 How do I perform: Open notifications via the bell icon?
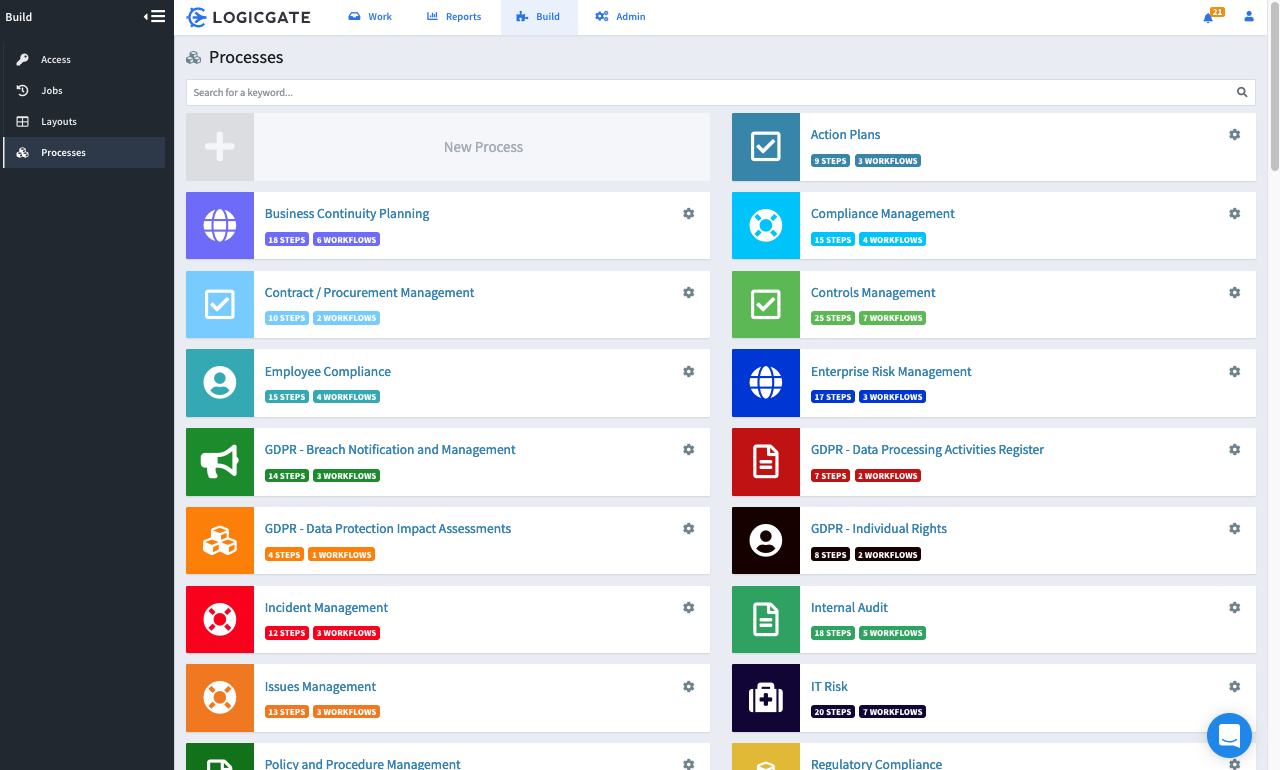[1208, 17]
